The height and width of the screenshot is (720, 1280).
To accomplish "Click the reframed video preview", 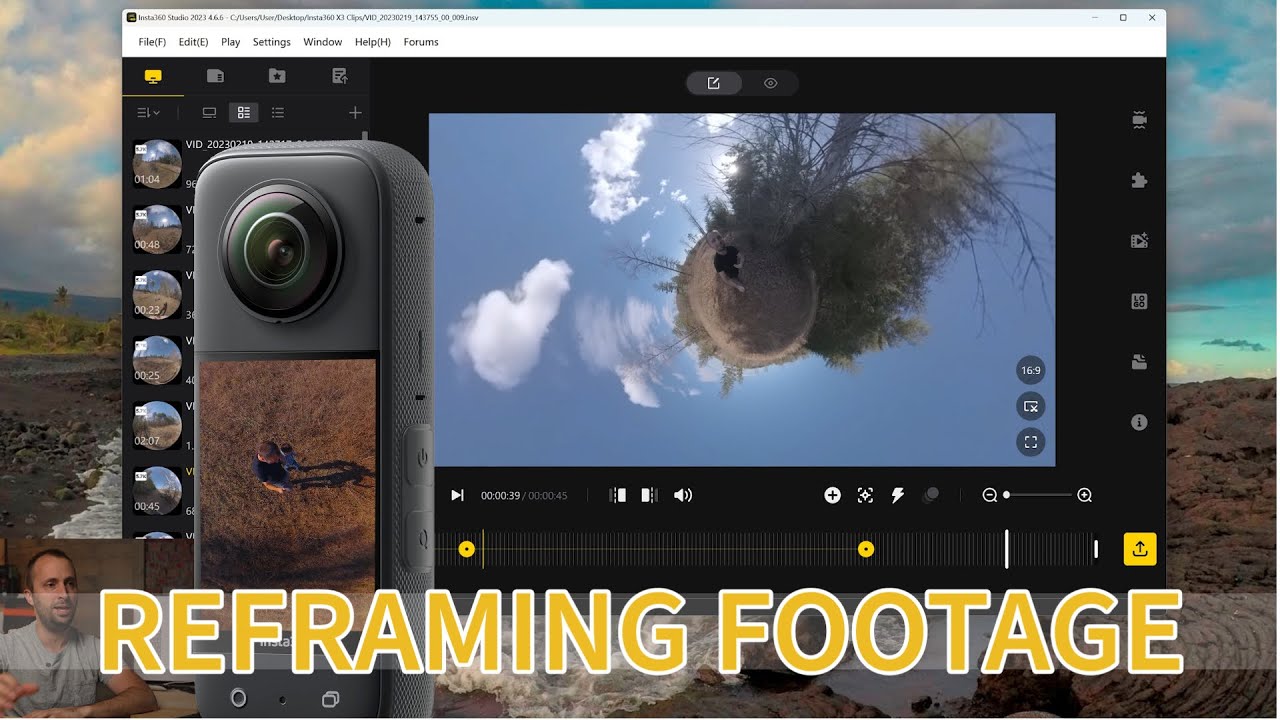I will (x=742, y=289).
